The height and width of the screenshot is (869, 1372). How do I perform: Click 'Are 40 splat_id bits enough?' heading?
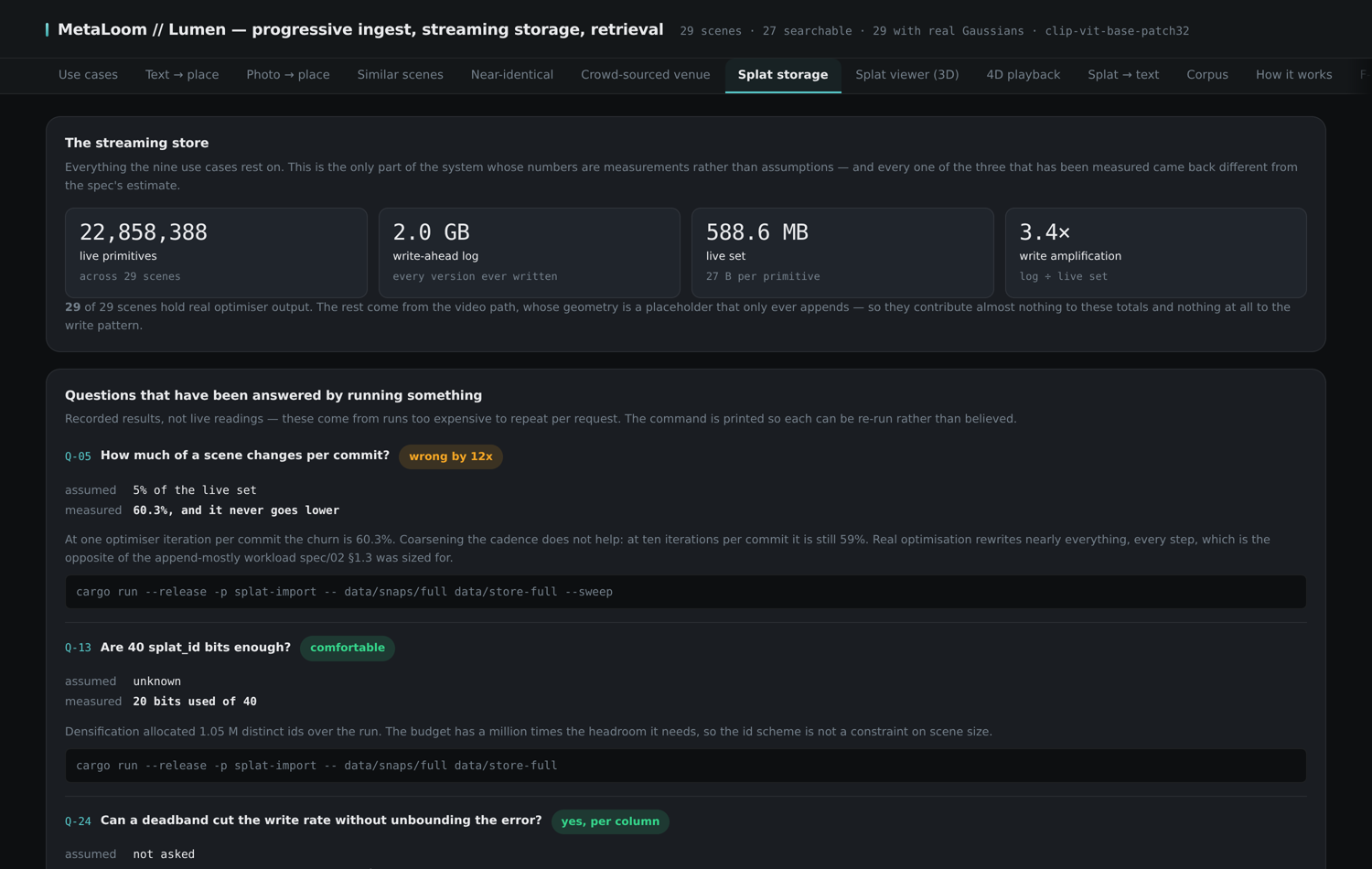point(196,648)
